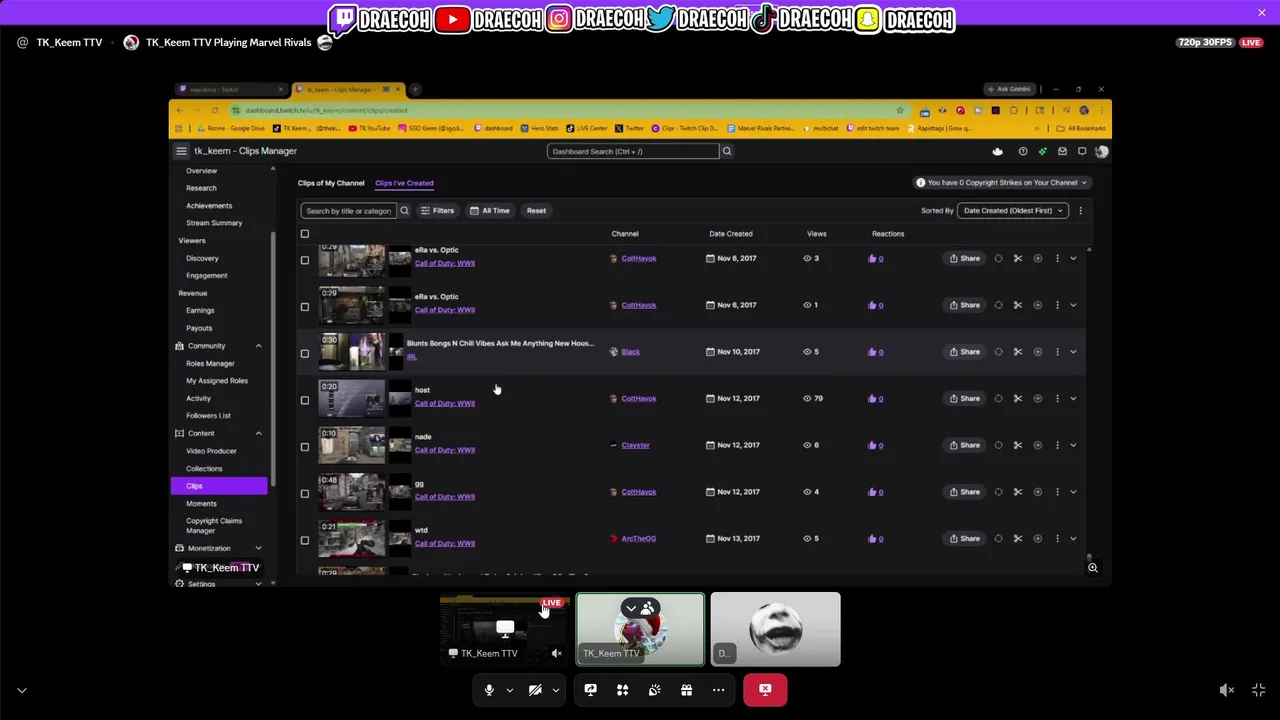Exit fullscreen with the bottom-right icon
Screen dimensions: 1280x720
click(x=1259, y=690)
